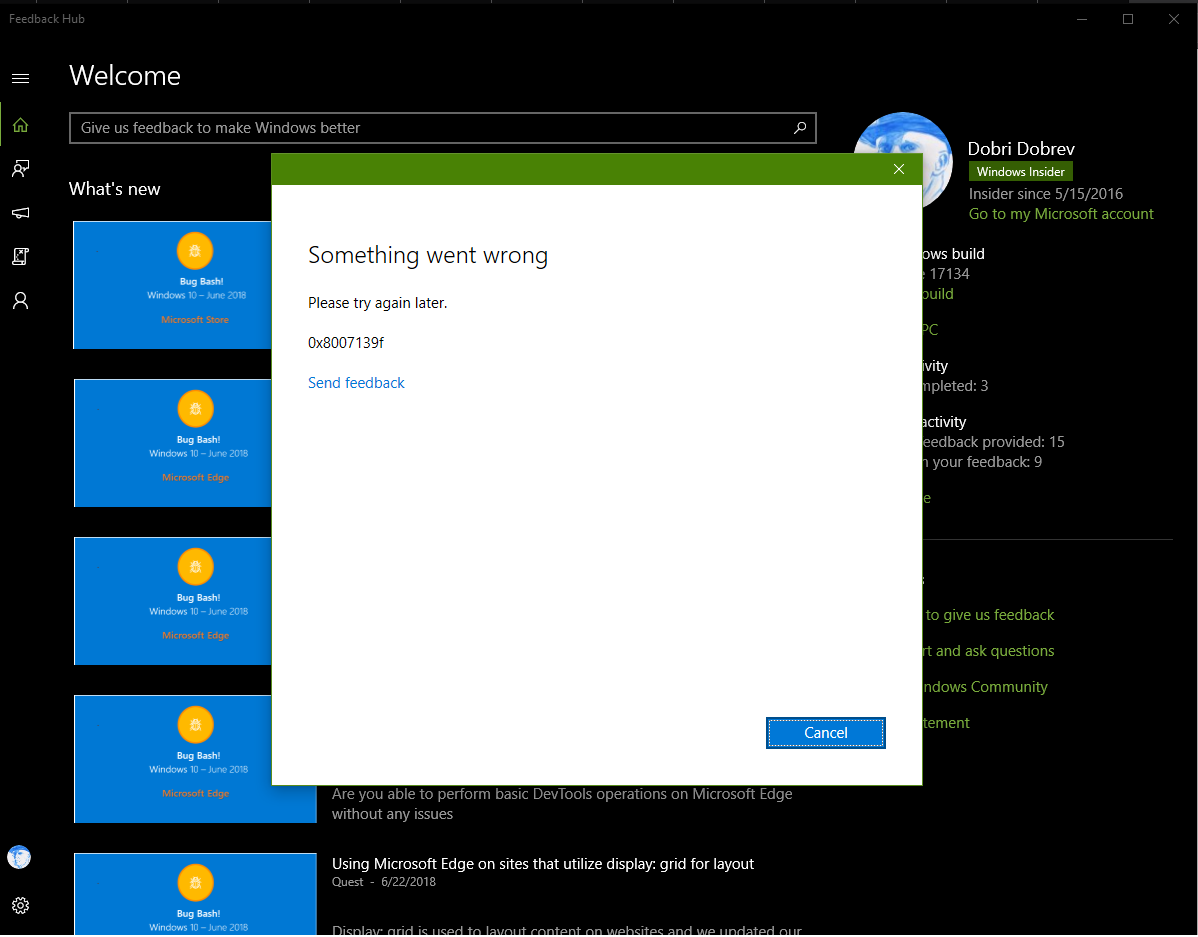Open the first Microsoft Edge Bug Bash thumbnail

[173, 443]
